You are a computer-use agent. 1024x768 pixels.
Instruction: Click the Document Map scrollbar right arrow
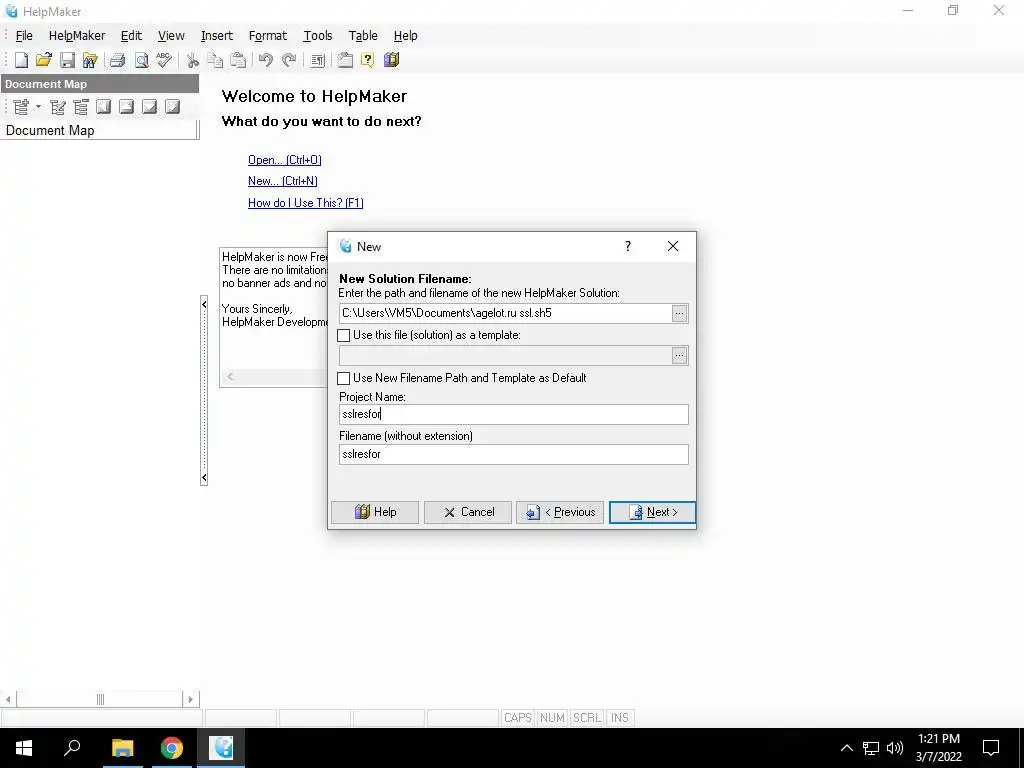pos(191,699)
